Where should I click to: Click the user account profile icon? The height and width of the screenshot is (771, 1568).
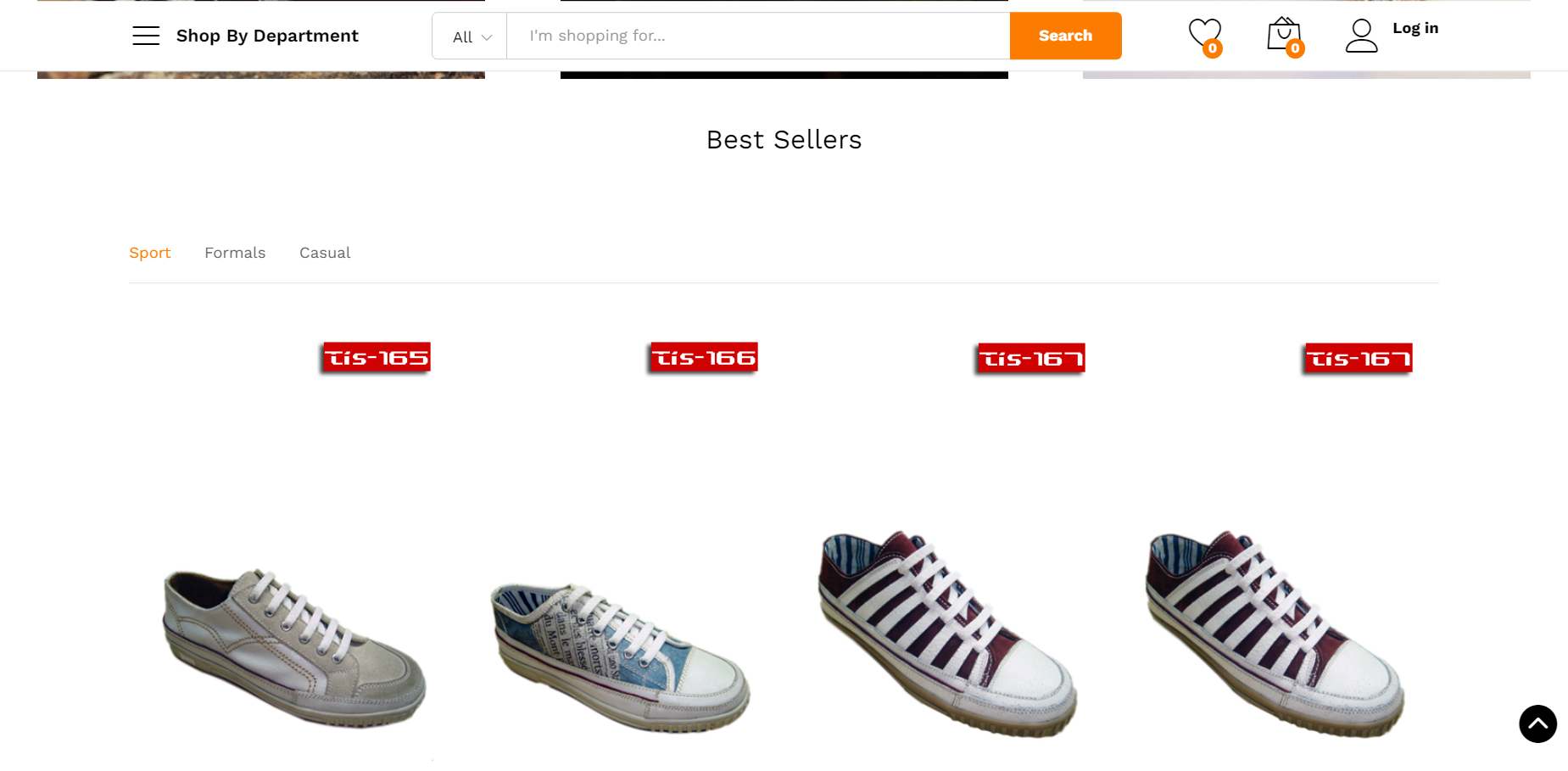(1361, 36)
